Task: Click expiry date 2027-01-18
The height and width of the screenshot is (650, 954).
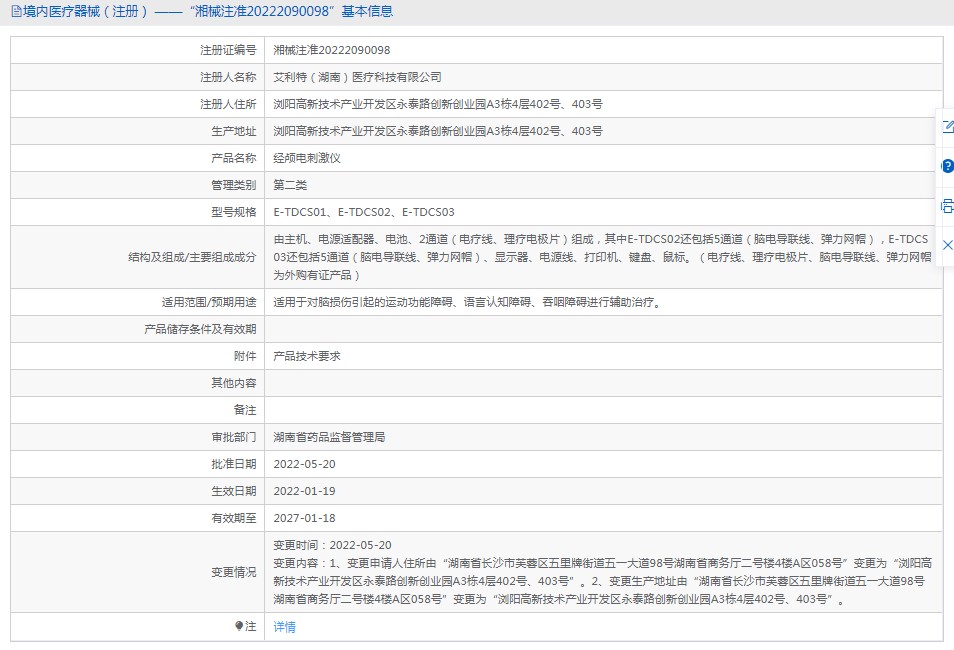Action: point(304,518)
